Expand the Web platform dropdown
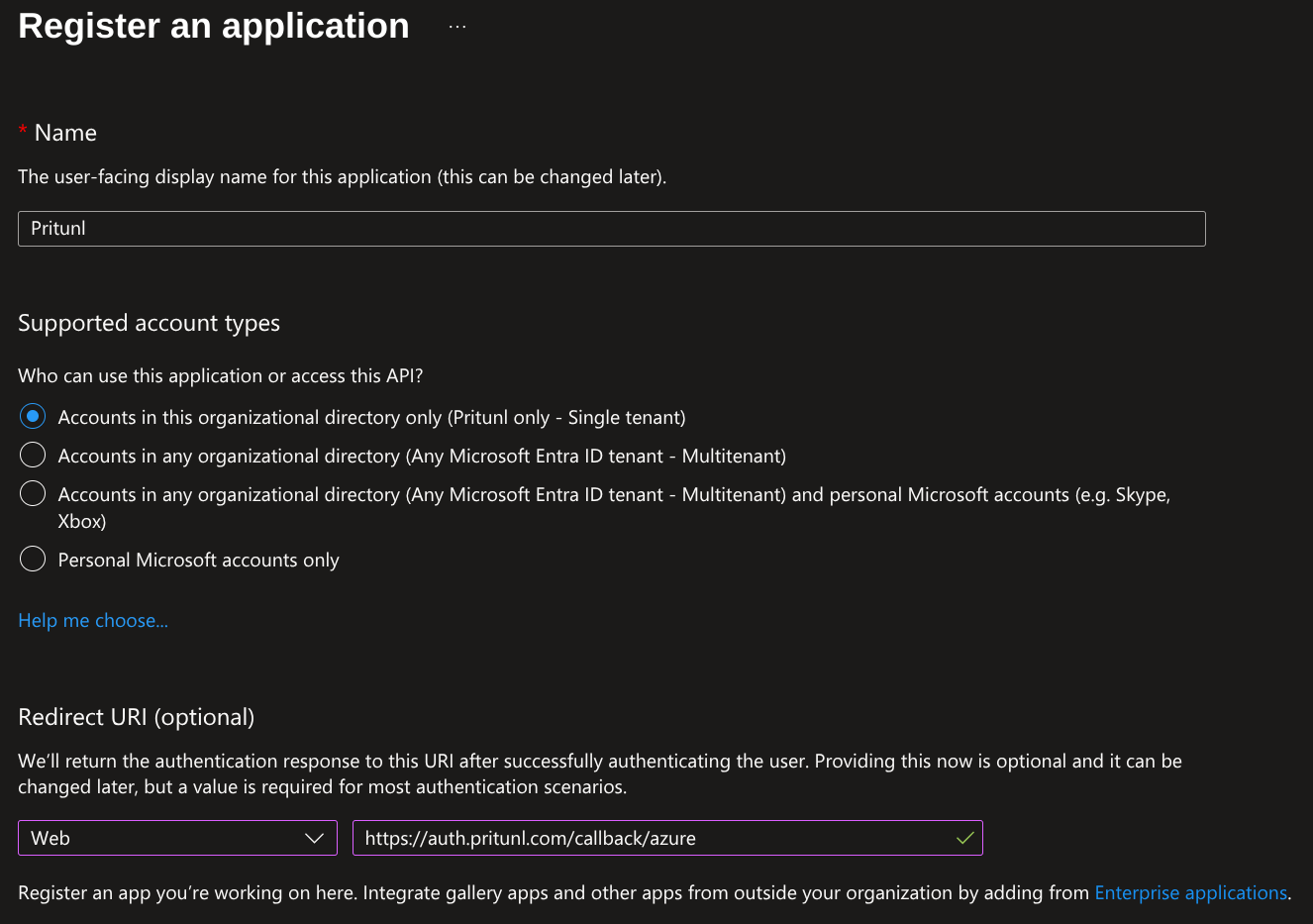The width and height of the screenshot is (1313, 924). click(x=177, y=838)
